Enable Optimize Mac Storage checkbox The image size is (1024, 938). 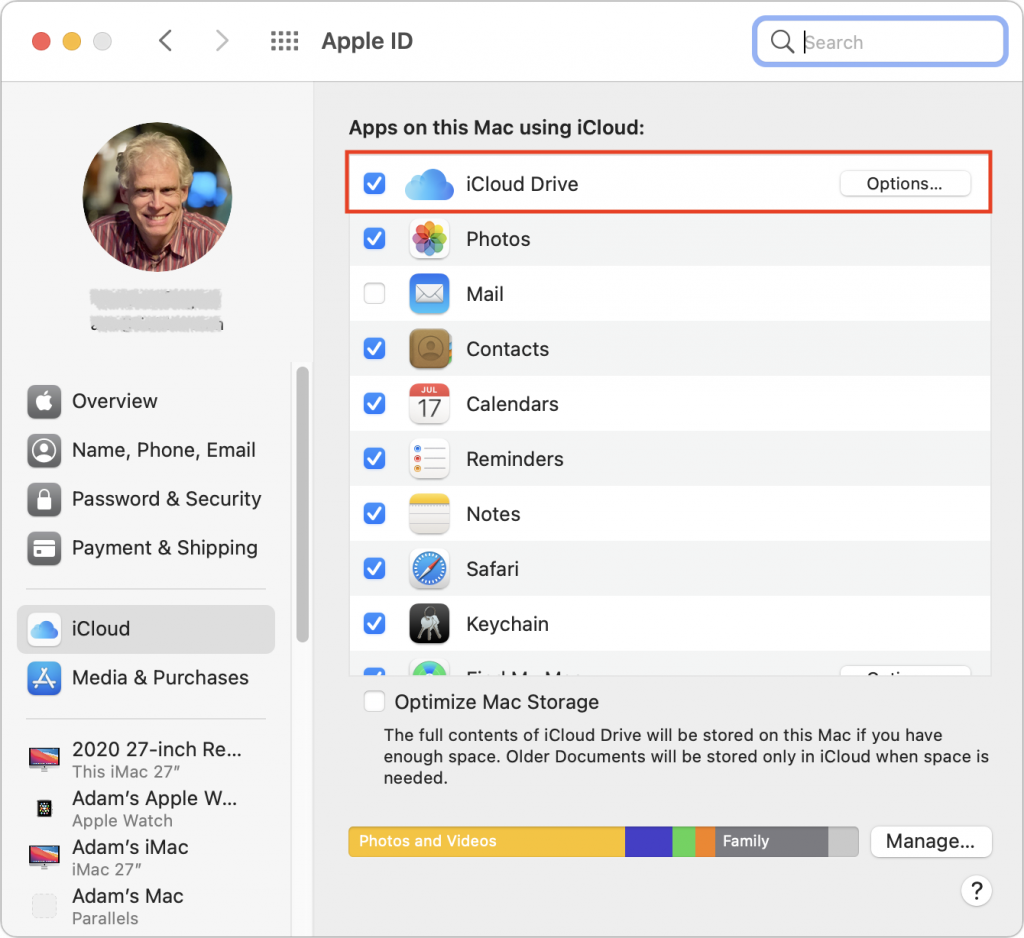click(x=374, y=702)
